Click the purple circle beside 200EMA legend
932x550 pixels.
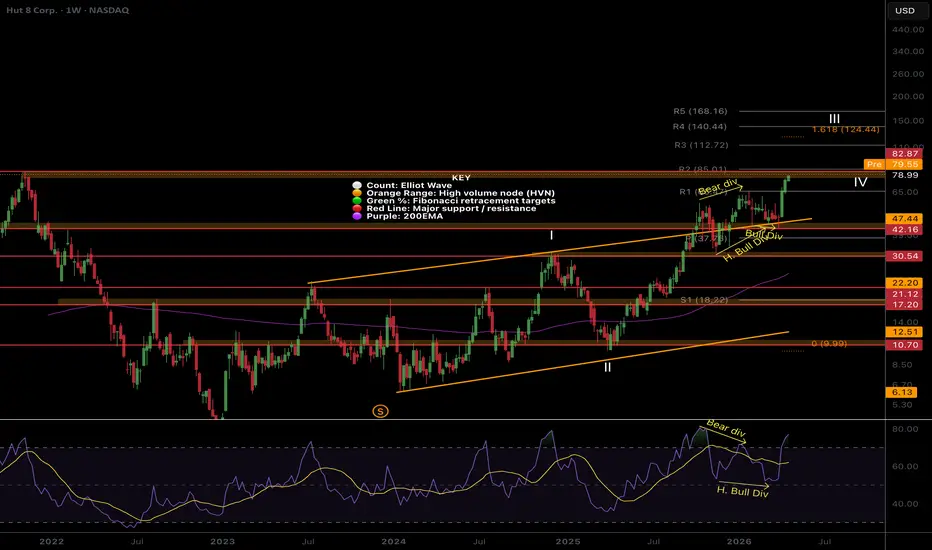tap(357, 216)
